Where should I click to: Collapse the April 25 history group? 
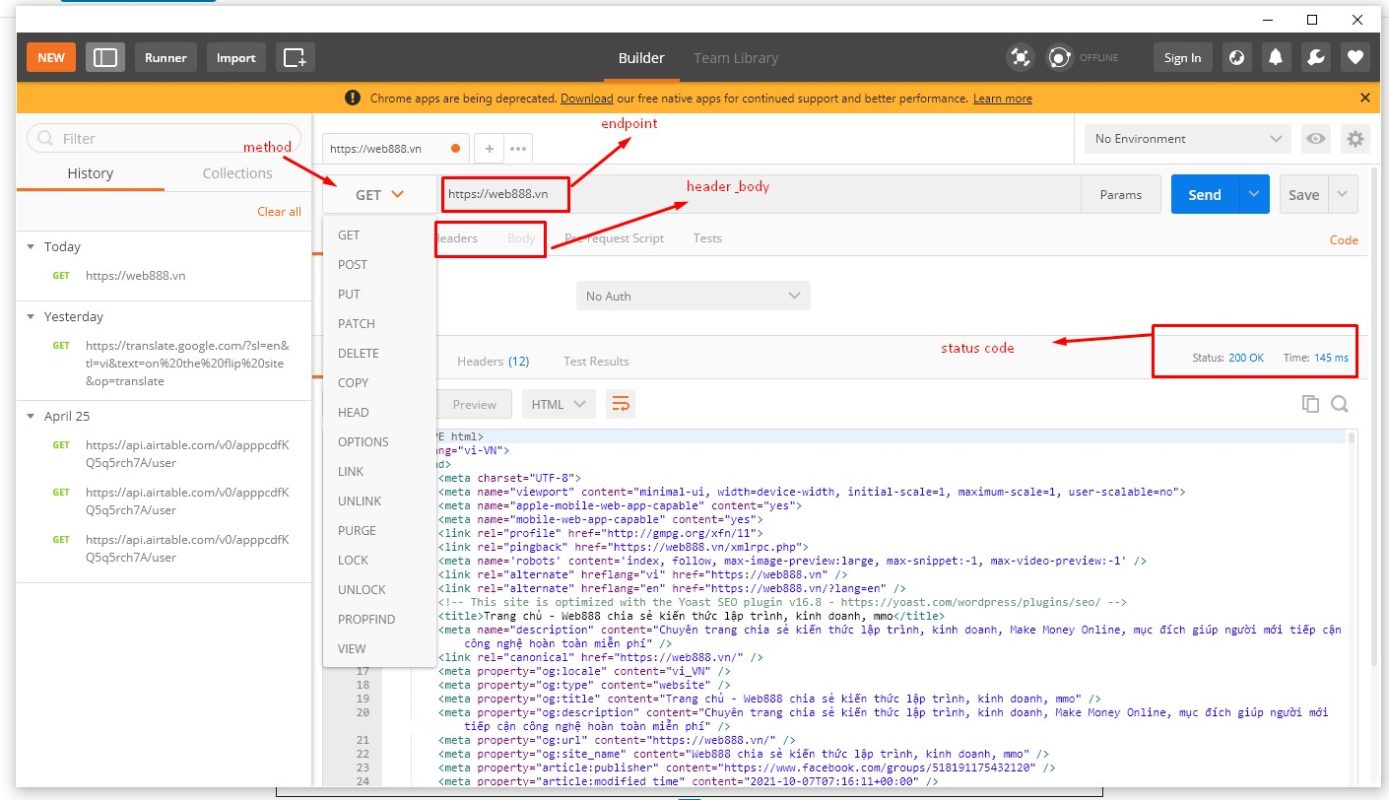click(x=30, y=416)
